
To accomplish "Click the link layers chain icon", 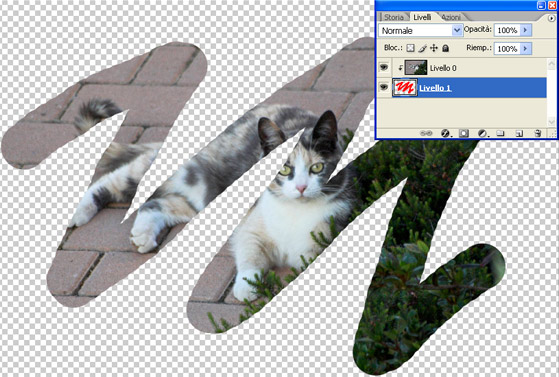I will [x=426, y=133].
